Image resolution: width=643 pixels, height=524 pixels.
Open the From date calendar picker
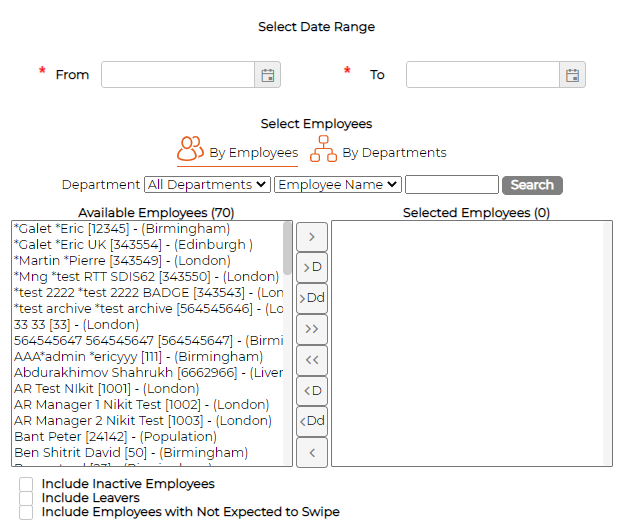coord(268,75)
